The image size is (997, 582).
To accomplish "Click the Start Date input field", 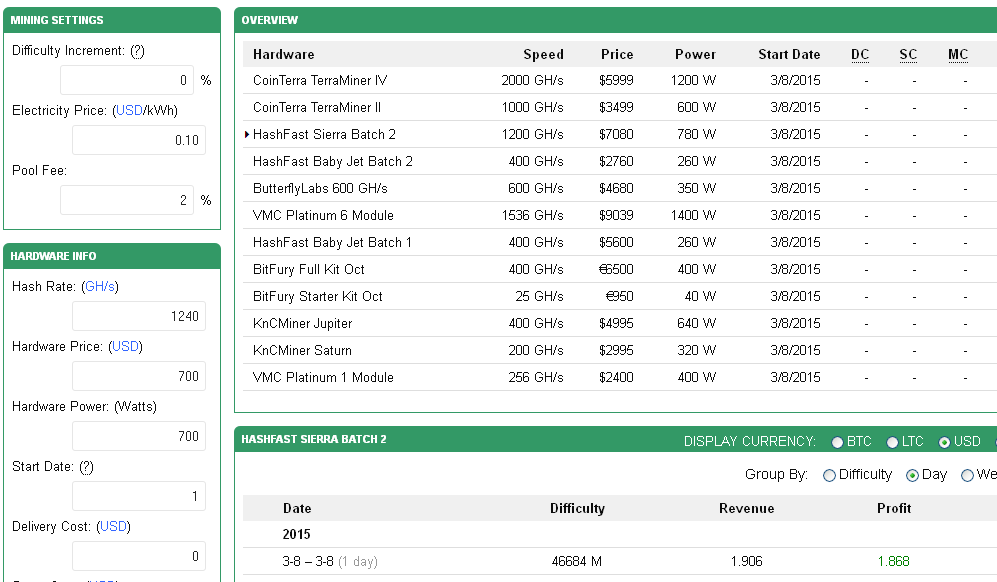I will click(x=139, y=496).
